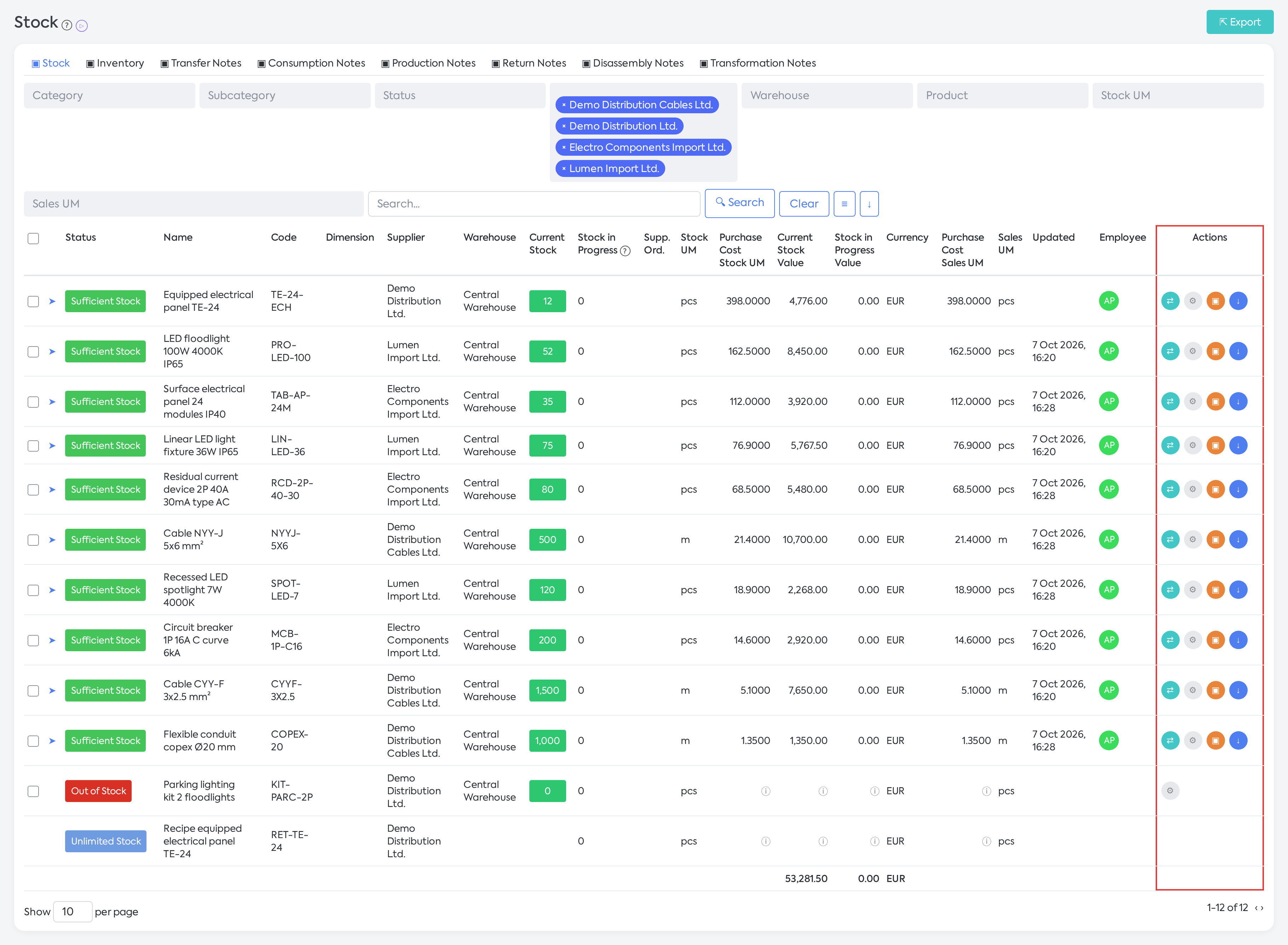
Task: Click orange square icon for Recessed LED spotlight row
Action: pyautogui.click(x=1215, y=590)
